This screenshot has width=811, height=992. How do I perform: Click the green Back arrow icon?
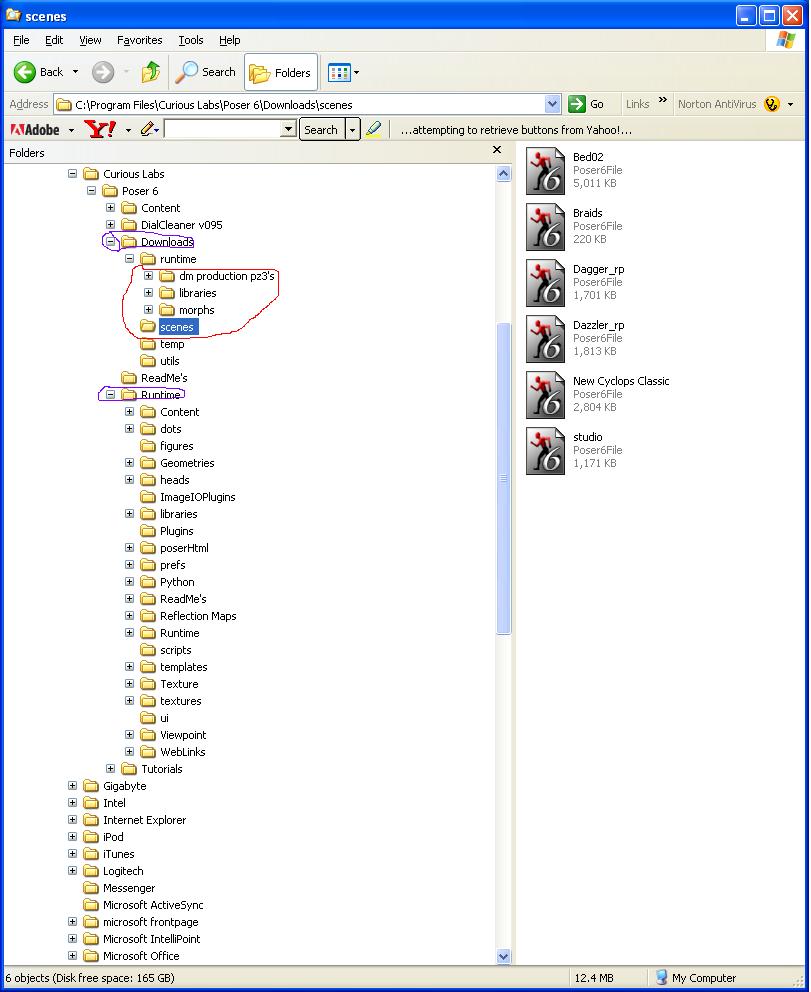[x=25, y=72]
